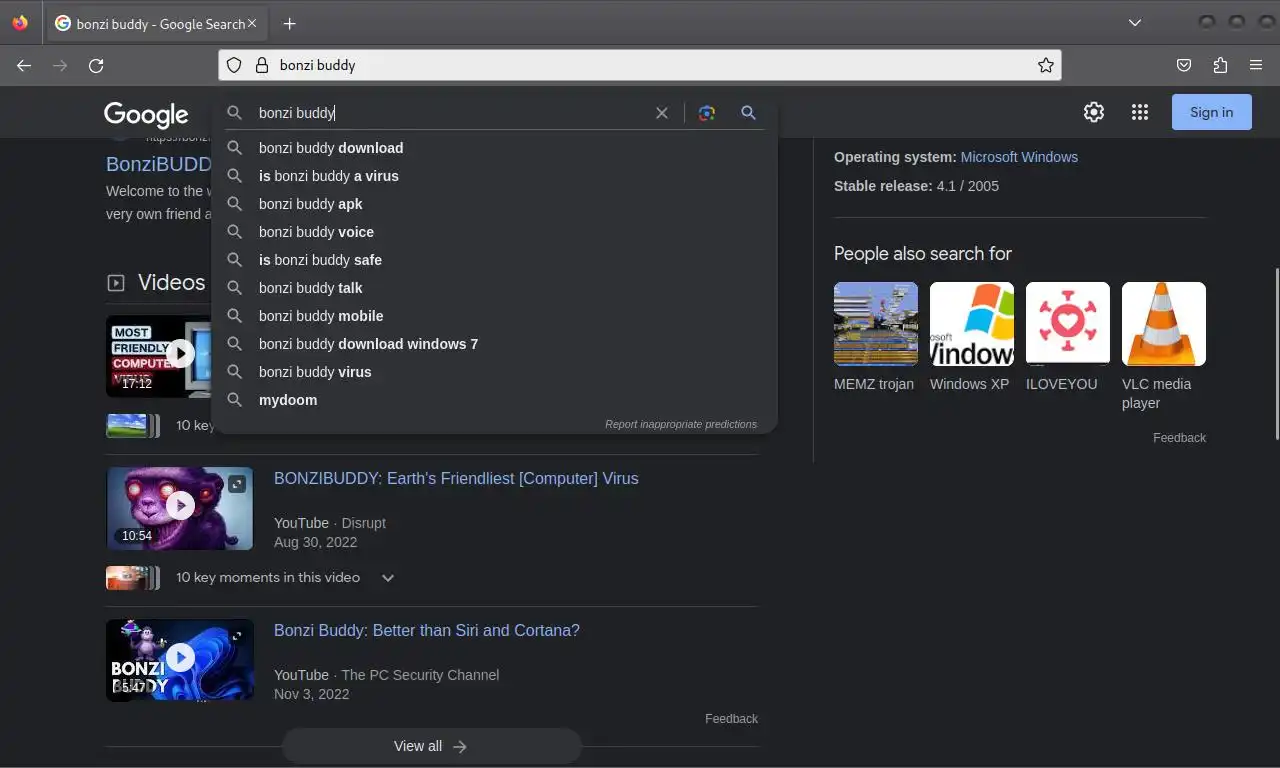Play The PC Security Channel video thumbnail
The height and width of the screenshot is (768, 1280).
(180, 659)
